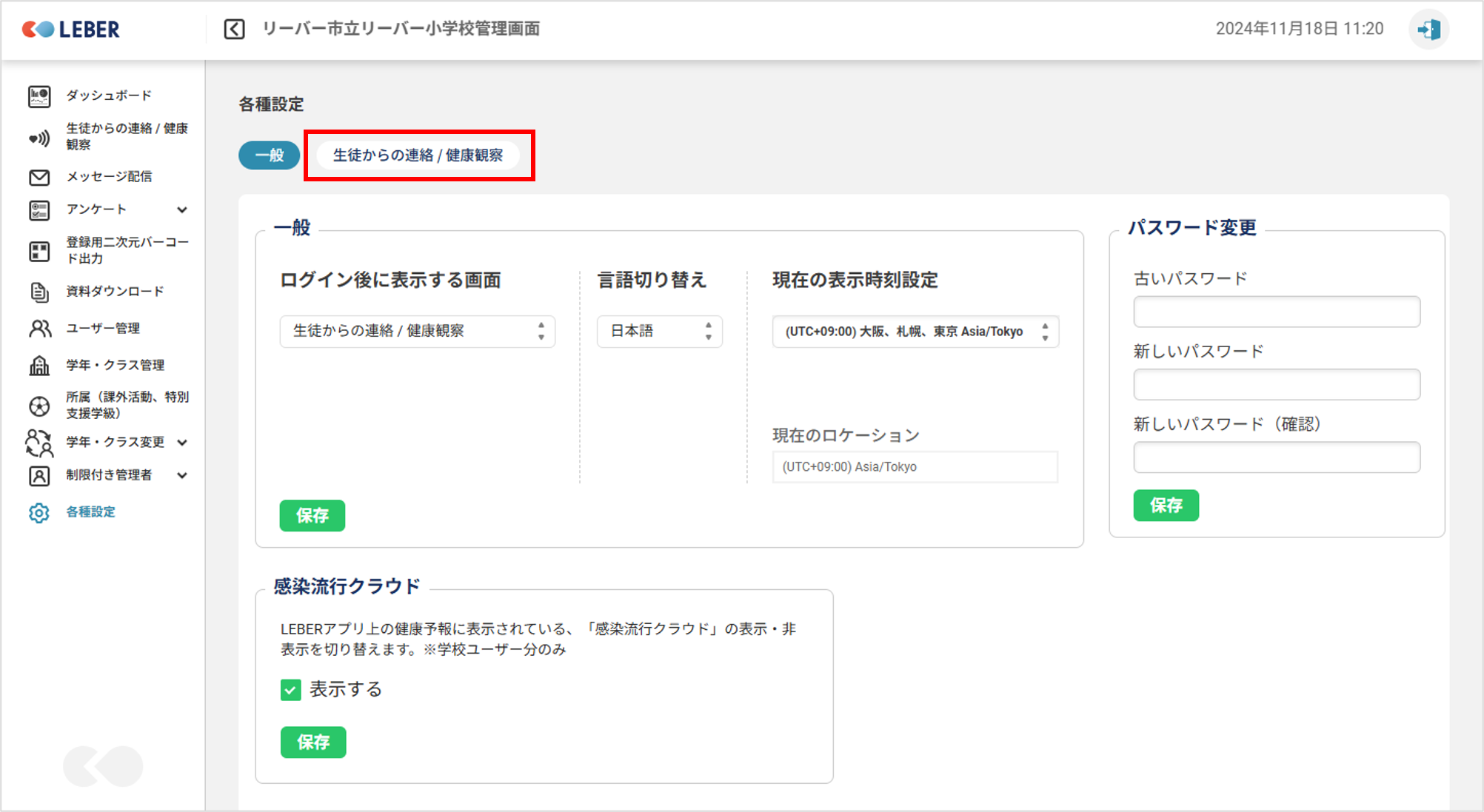The image size is (1484, 812).
Task: Click the back arrow next to the school title
Action: coord(234,30)
